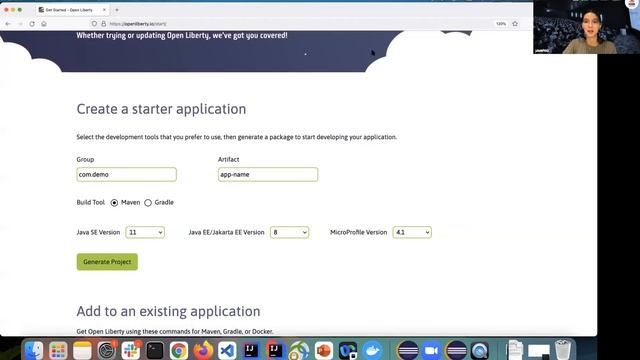Open a new browser tab

coord(117,9)
